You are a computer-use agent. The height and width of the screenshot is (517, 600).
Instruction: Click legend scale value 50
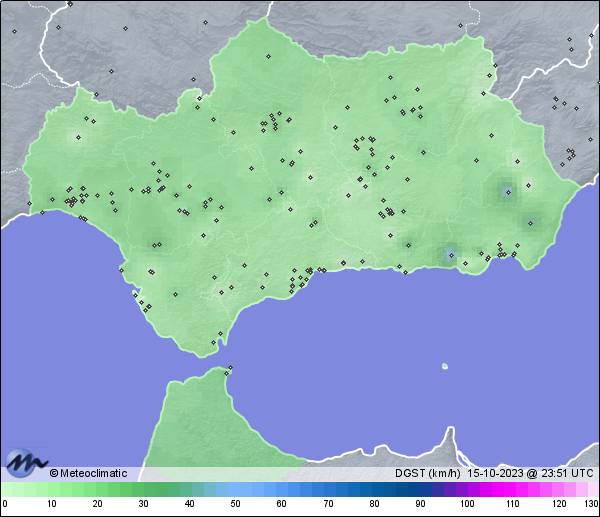tap(236, 503)
